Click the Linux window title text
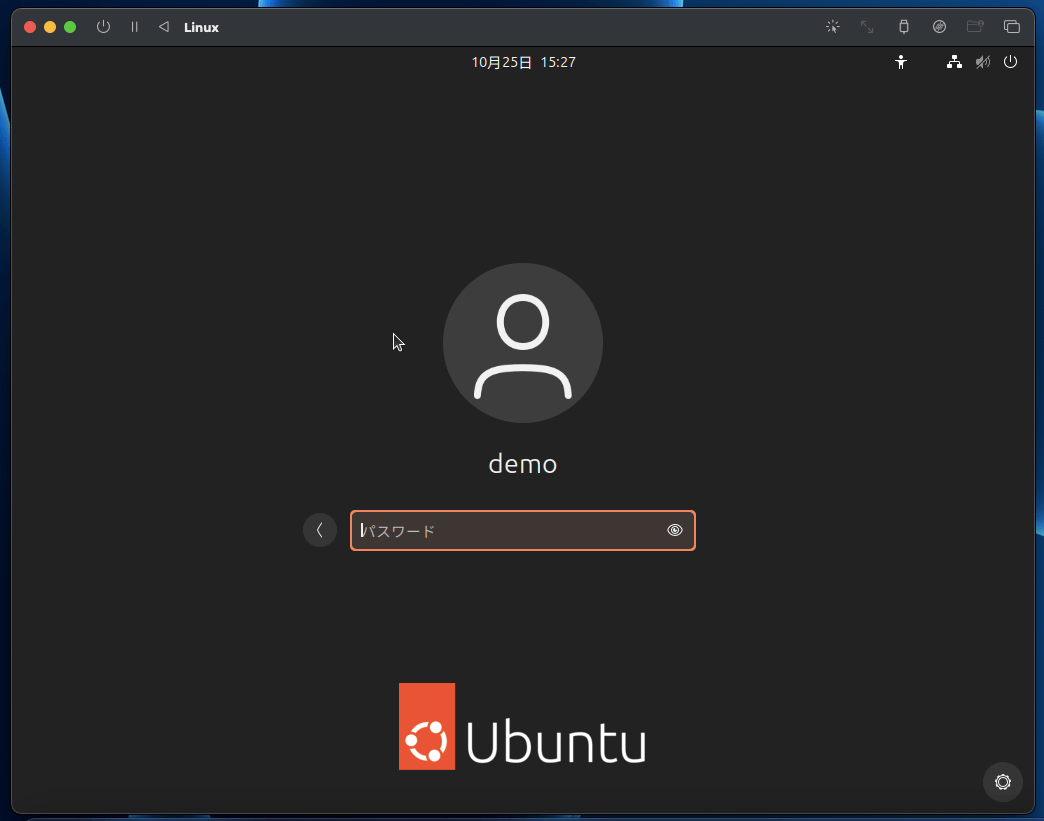The image size is (1044, 821). pyautogui.click(x=201, y=27)
